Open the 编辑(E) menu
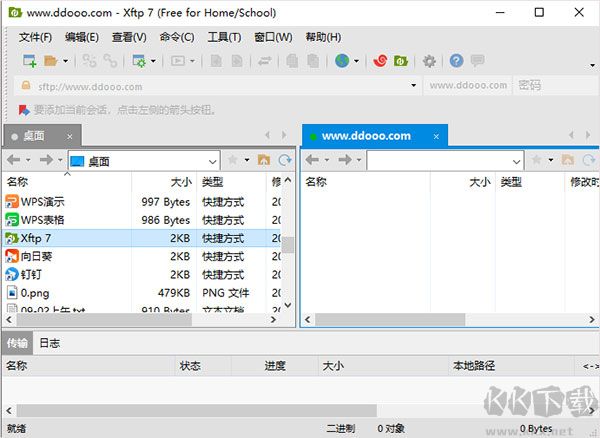This screenshot has width=600, height=438. (x=82, y=37)
